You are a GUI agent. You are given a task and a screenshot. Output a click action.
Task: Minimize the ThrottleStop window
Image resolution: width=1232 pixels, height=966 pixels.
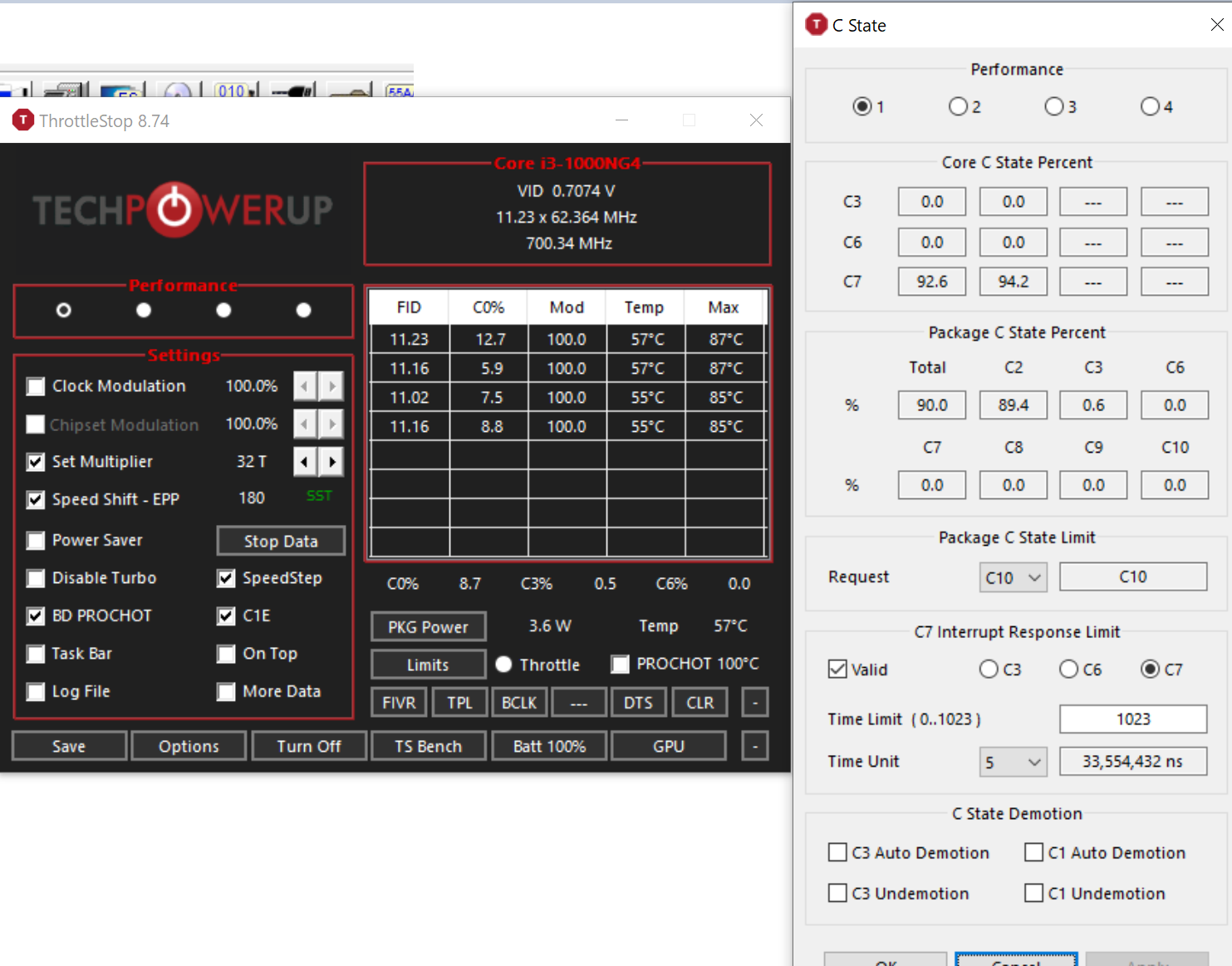[621, 120]
